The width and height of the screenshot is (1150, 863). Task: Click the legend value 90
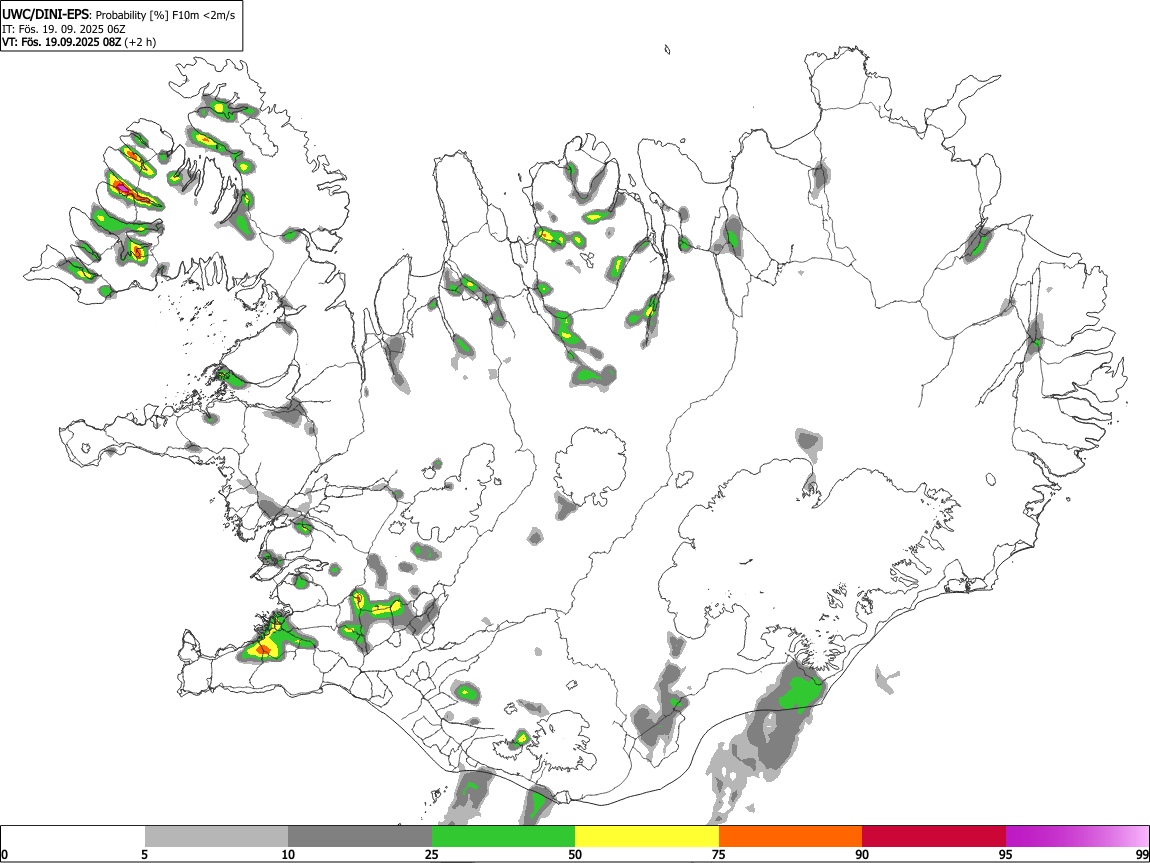(862, 854)
